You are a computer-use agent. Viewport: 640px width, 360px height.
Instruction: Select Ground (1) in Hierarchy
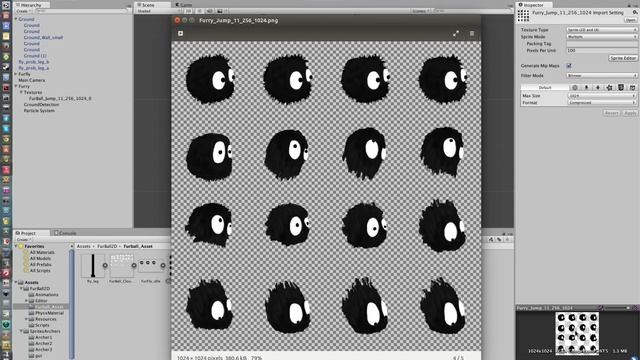tap(35, 56)
